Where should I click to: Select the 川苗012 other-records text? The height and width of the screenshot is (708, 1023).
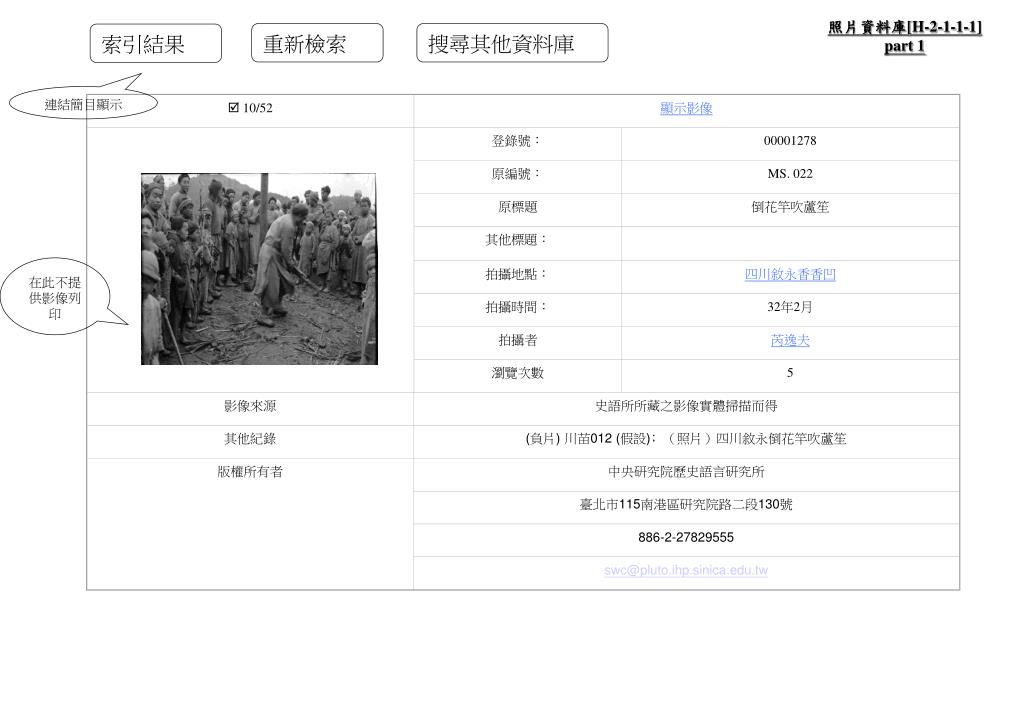pyautogui.click(x=686, y=439)
